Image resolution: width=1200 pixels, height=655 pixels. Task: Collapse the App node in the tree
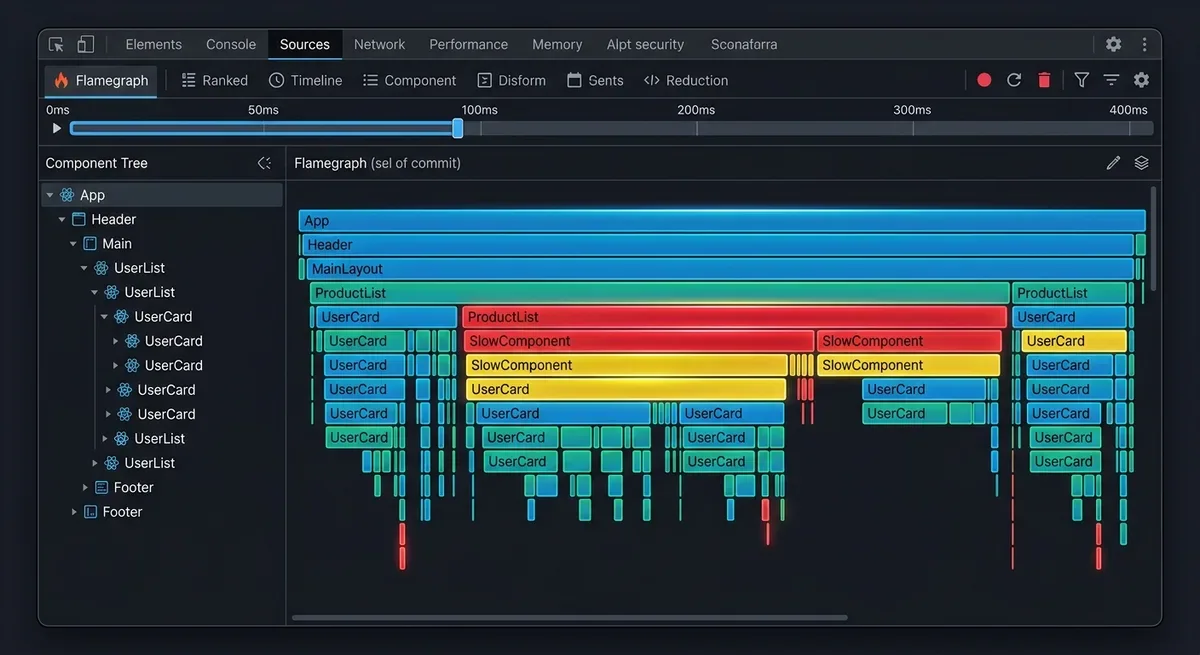50,195
